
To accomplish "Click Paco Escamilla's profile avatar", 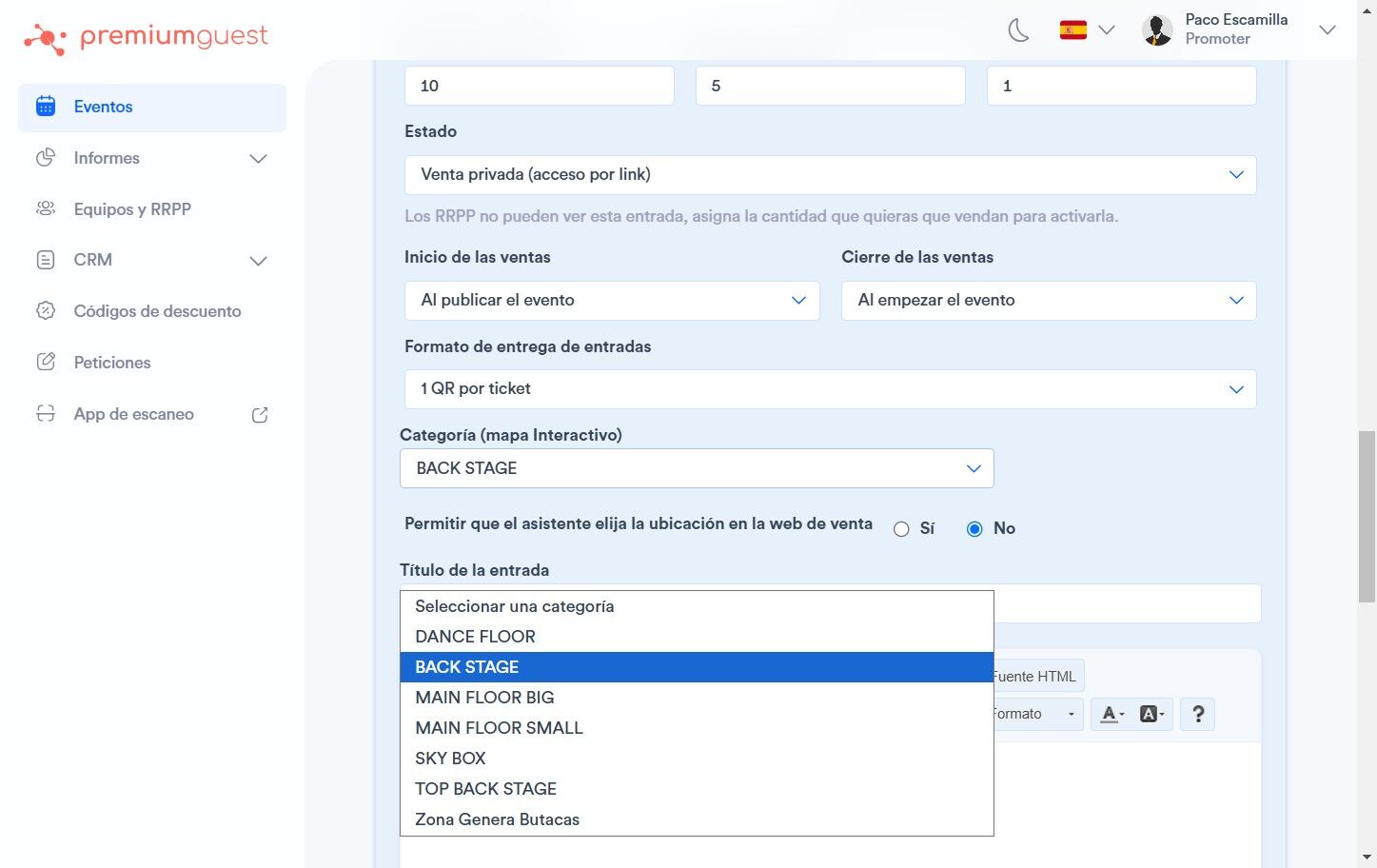I will (1157, 30).
